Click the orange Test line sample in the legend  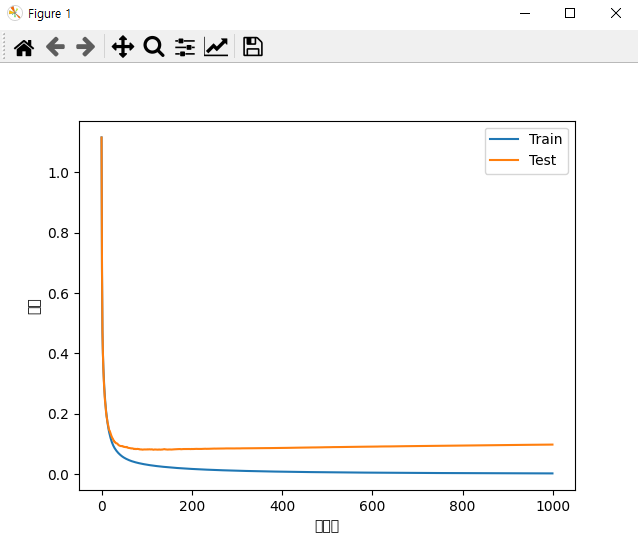[x=504, y=160]
